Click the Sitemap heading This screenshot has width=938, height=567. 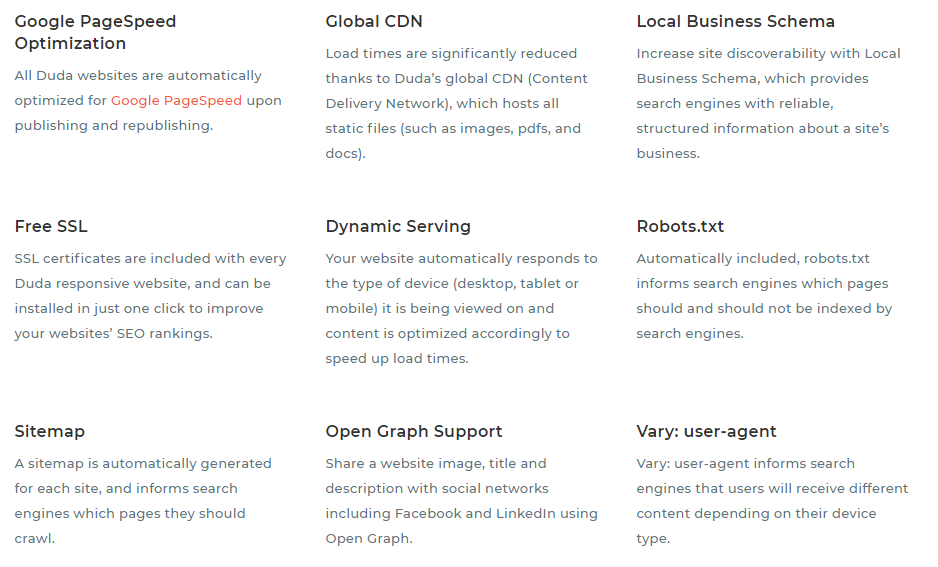[50, 432]
